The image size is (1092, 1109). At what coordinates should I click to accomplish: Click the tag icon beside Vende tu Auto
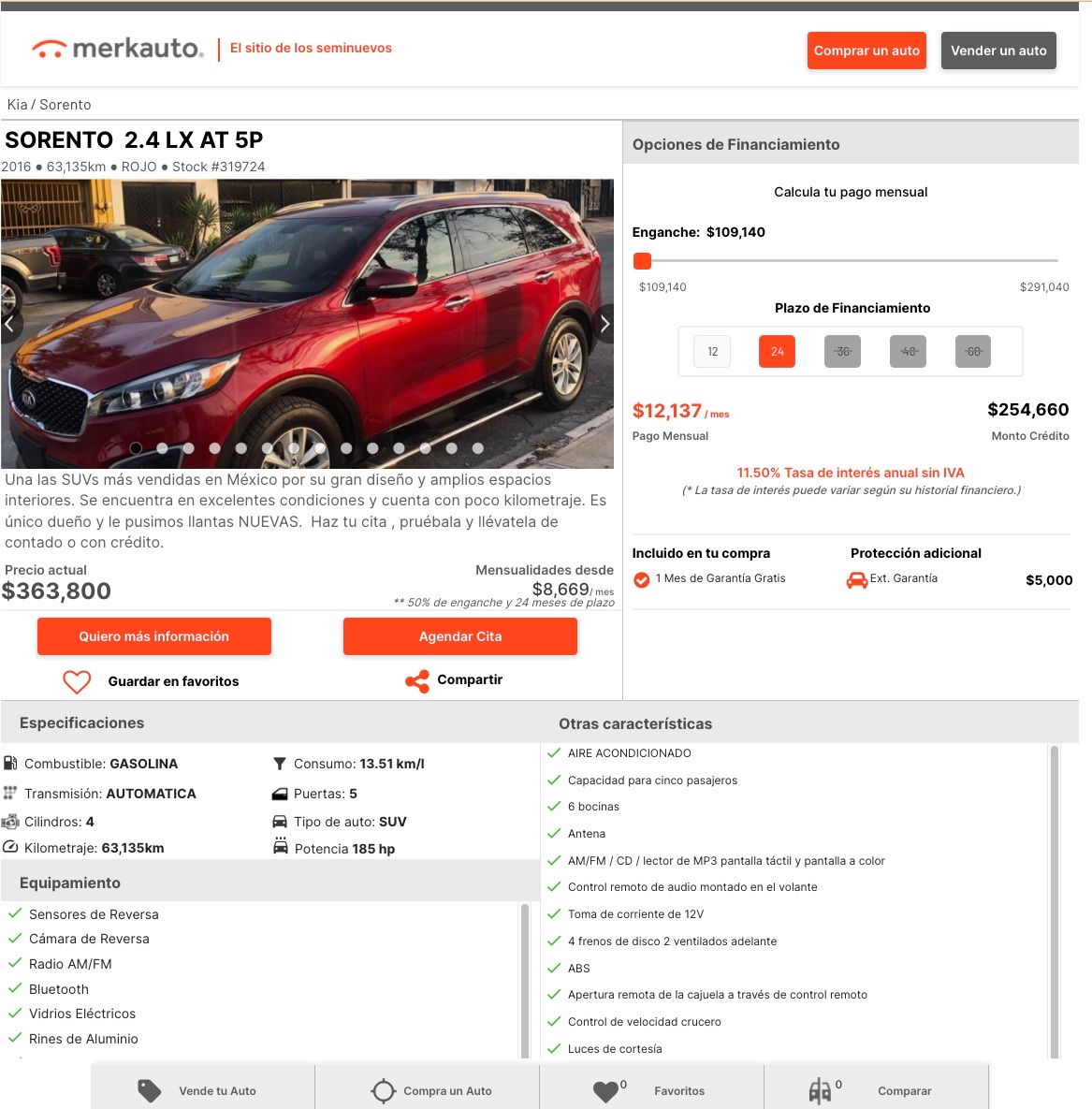149,1090
